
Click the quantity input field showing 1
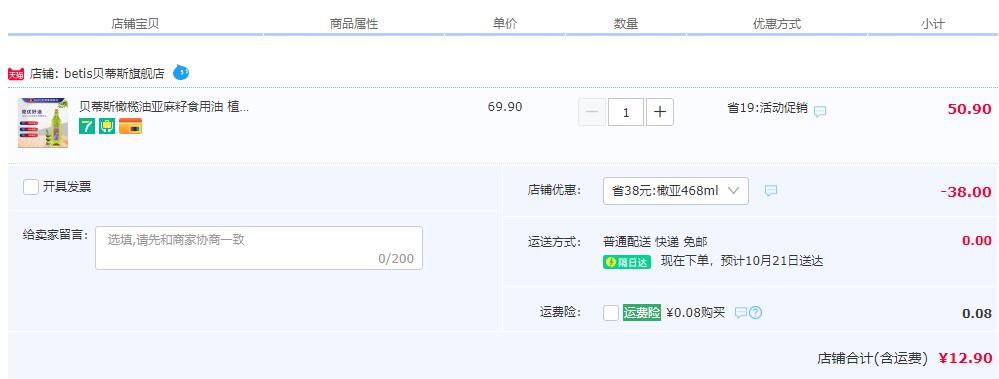626,112
